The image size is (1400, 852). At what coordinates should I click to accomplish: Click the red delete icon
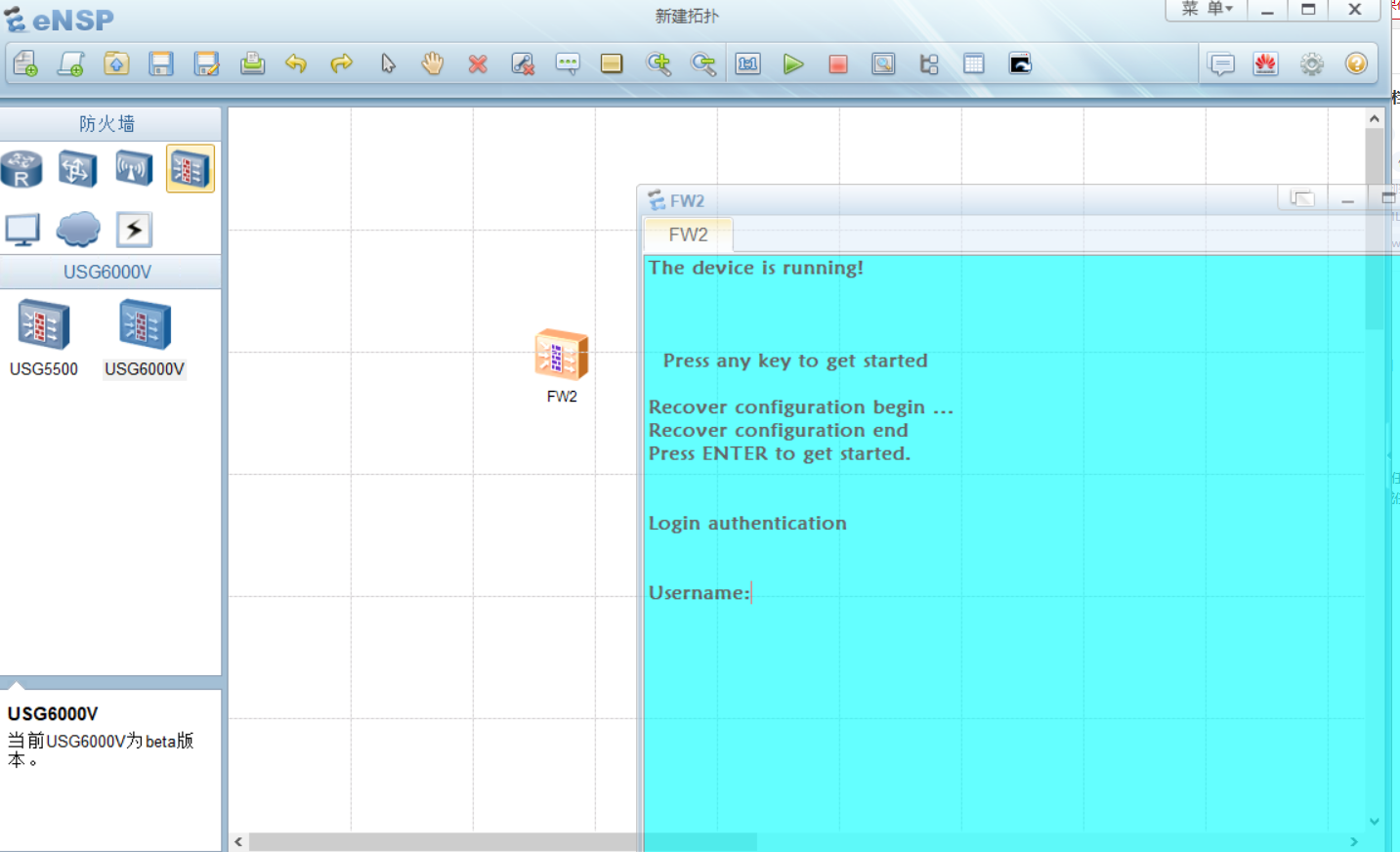[478, 64]
